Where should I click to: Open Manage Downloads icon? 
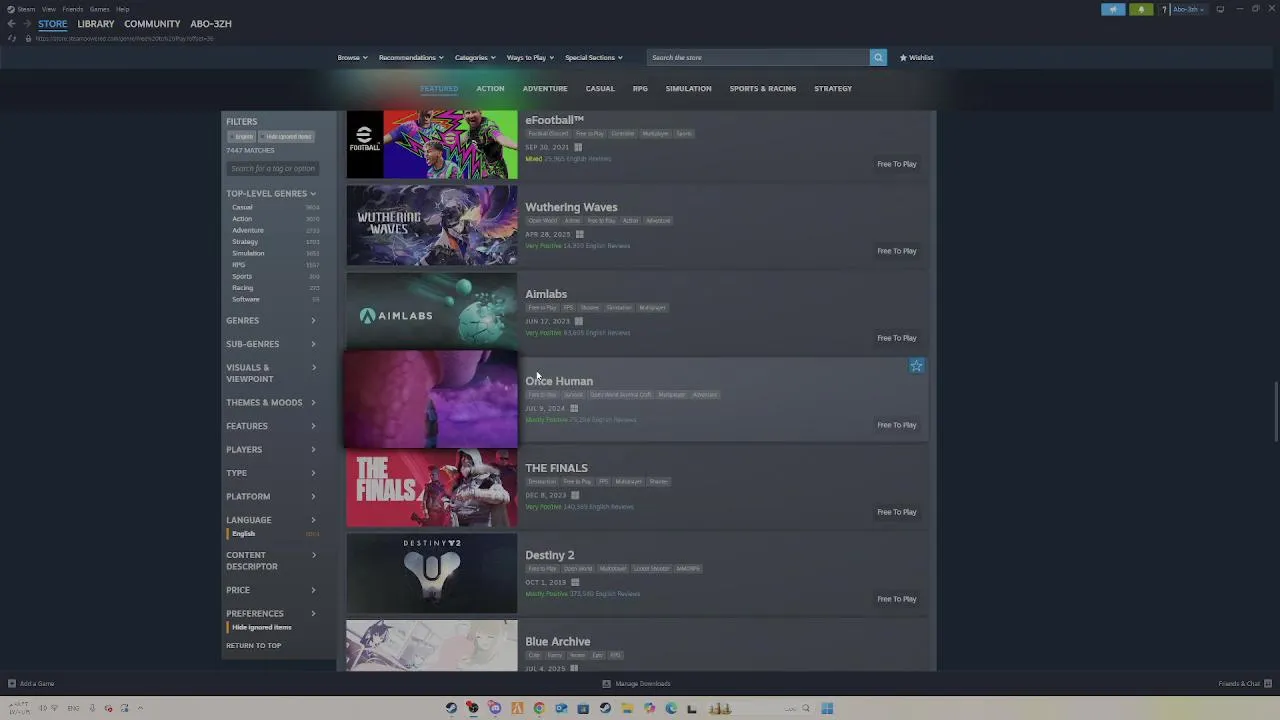coord(606,683)
